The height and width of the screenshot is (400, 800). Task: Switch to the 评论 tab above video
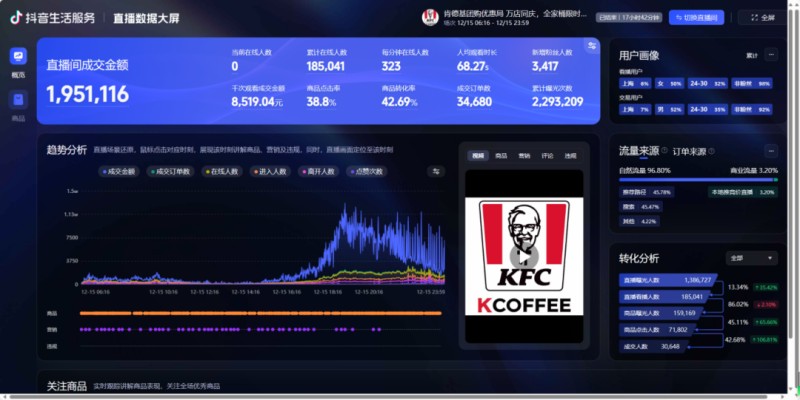pyautogui.click(x=547, y=156)
